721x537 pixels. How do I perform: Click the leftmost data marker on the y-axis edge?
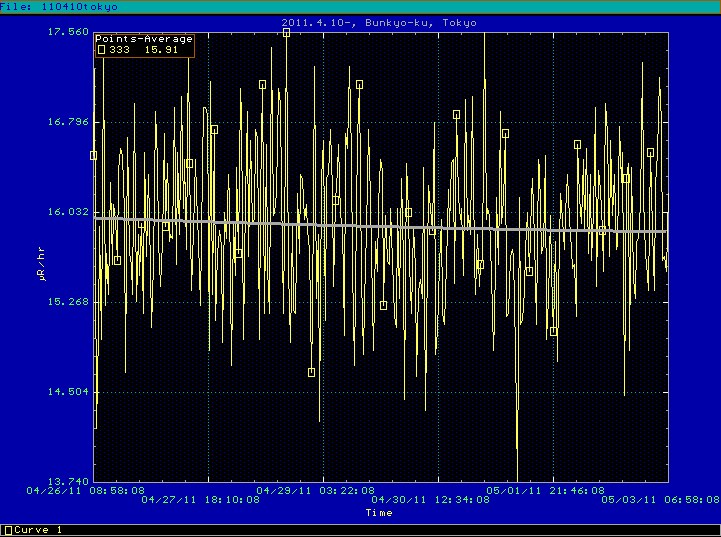94,155
